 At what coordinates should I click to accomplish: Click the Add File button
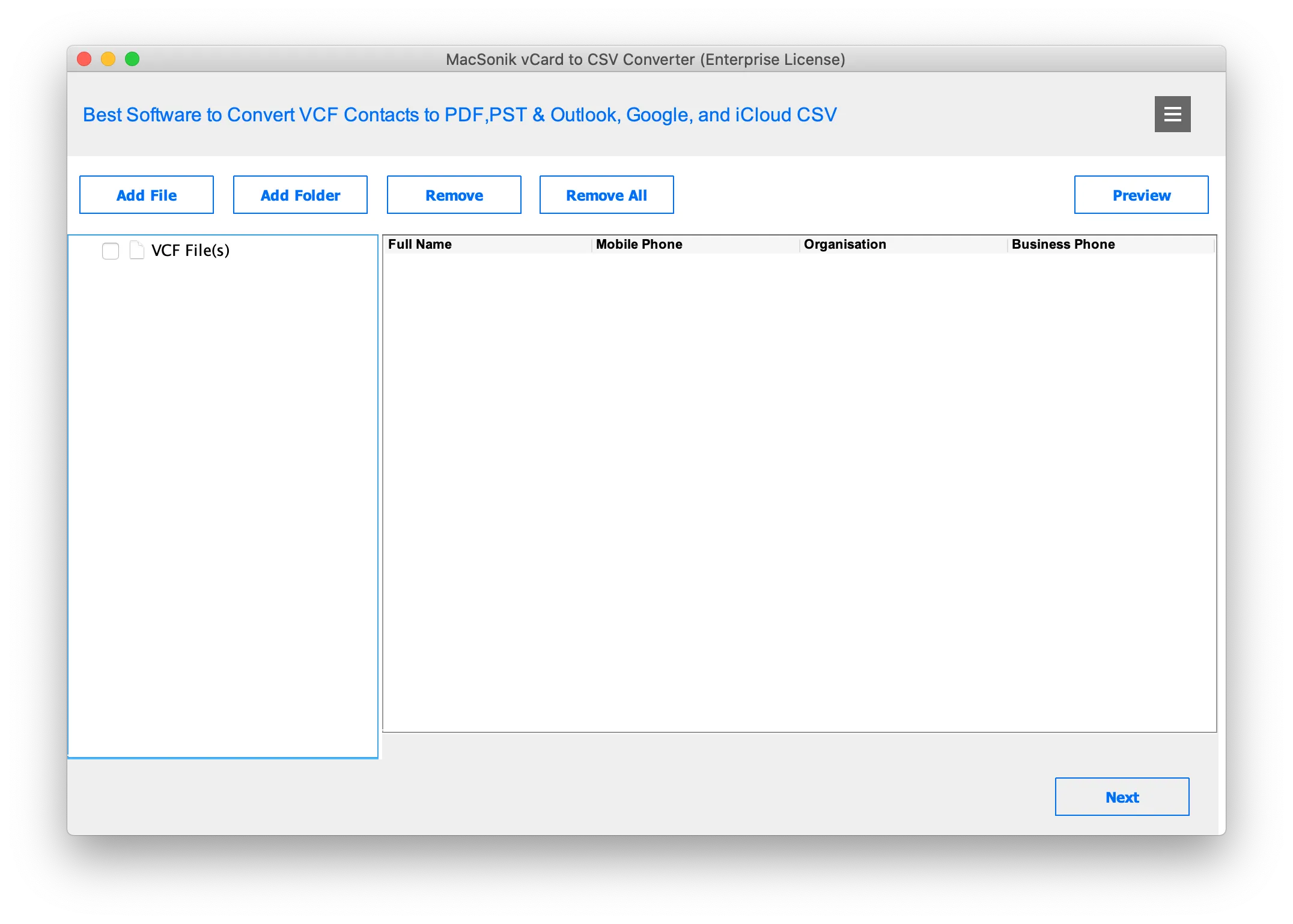click(147, 195)
